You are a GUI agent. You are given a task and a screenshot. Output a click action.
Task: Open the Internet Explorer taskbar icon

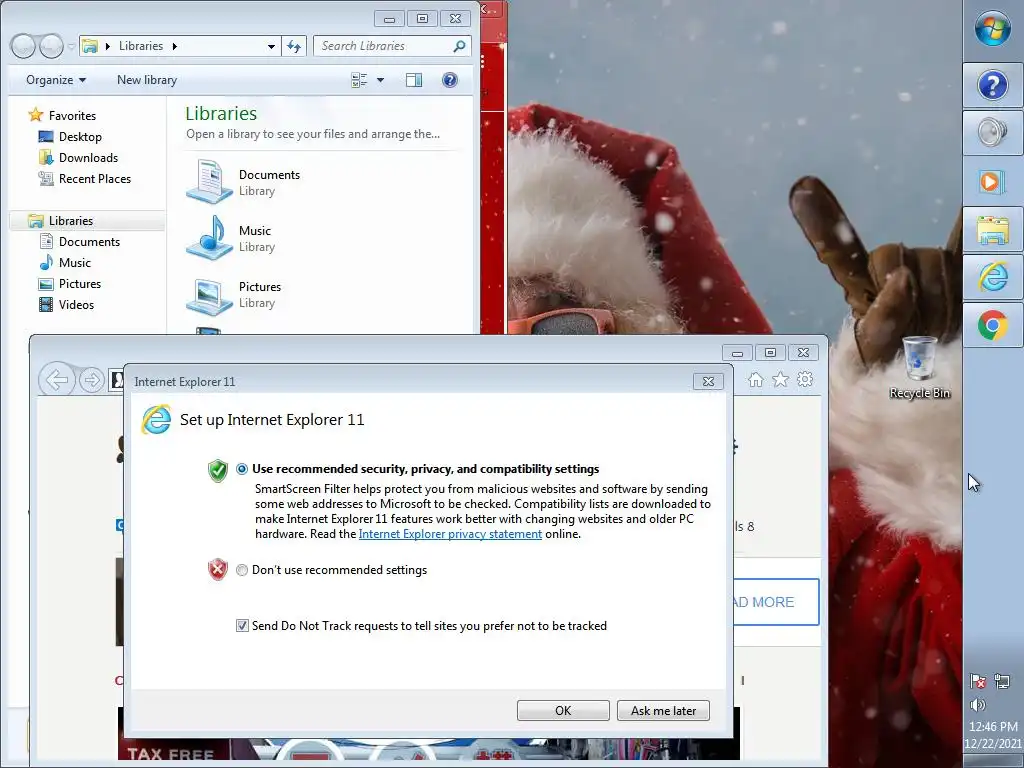click(993, 278)
